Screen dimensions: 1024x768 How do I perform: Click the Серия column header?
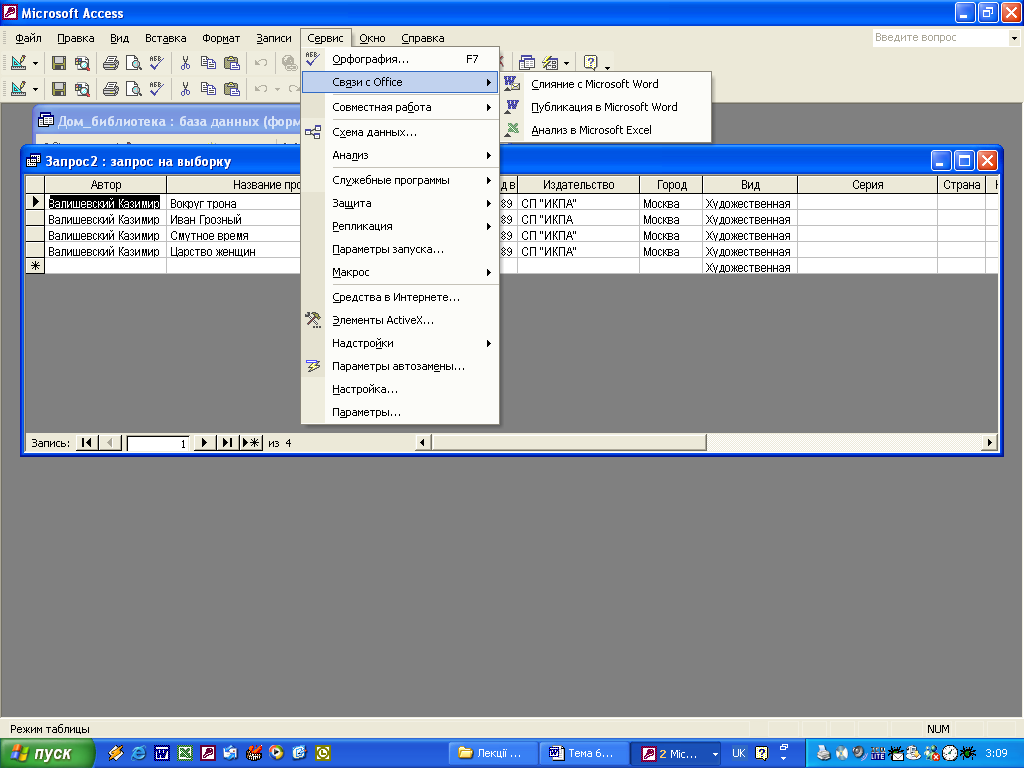867,185
